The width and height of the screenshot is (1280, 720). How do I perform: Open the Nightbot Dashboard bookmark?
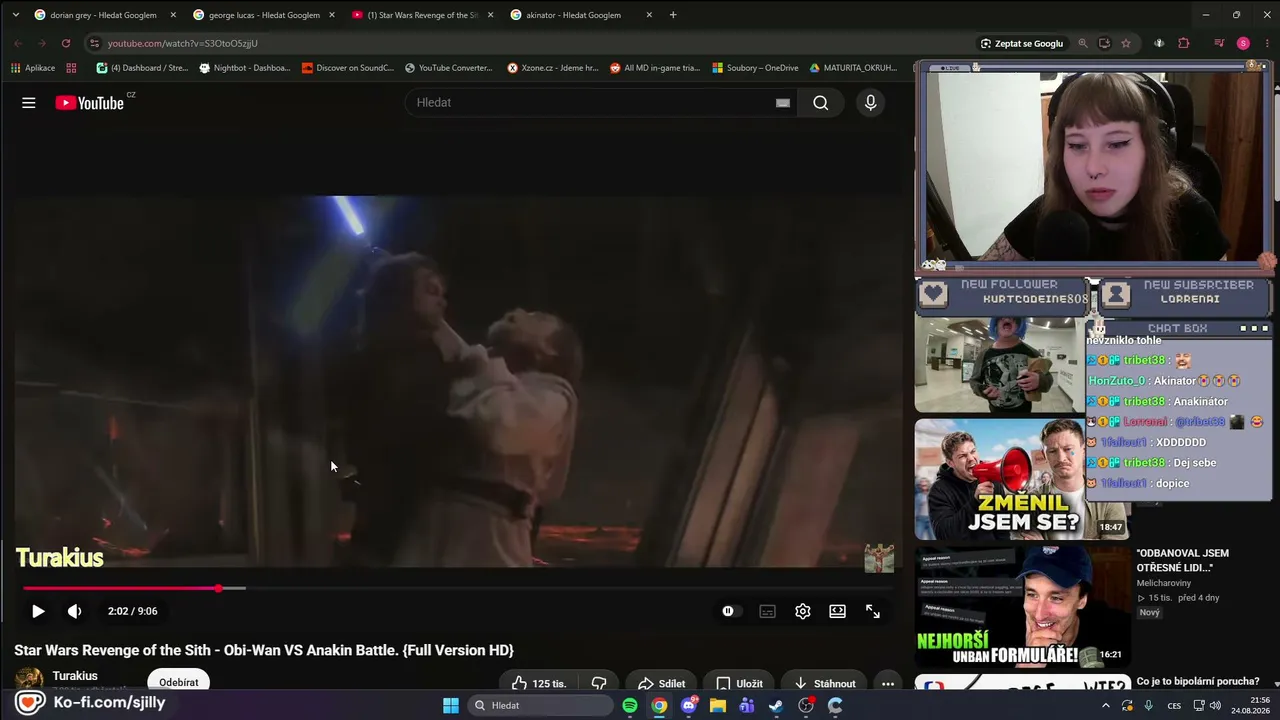[x=245, y=68]
